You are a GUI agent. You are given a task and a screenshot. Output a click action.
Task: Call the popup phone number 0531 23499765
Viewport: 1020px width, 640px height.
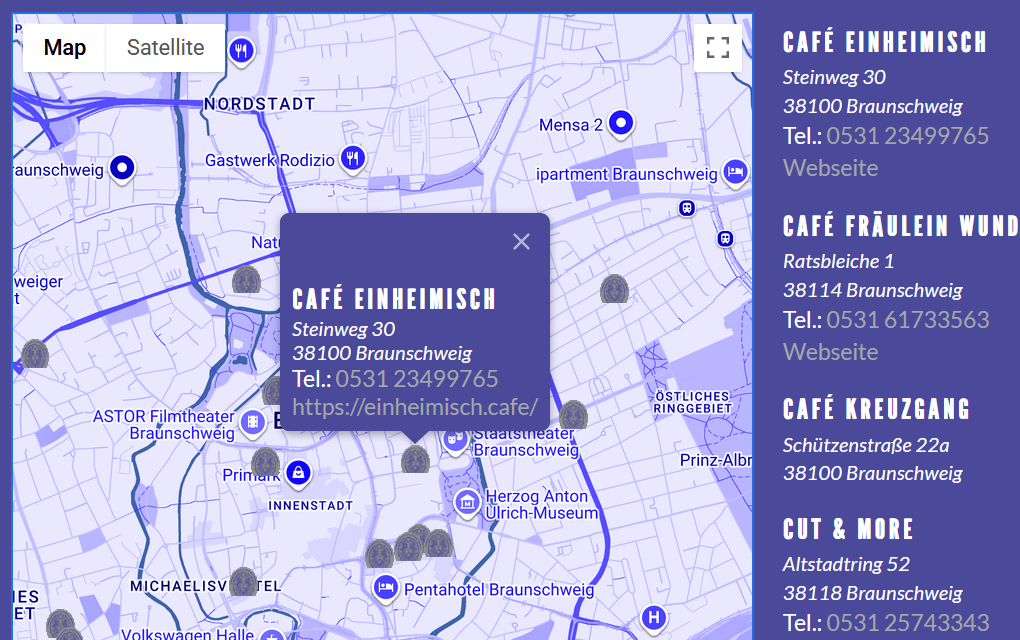click(417, 379)
